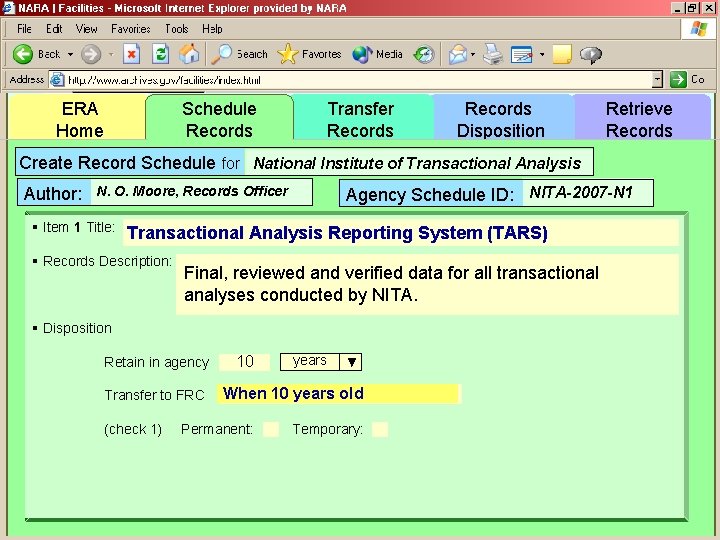Open the History icon
Viewport: 720px width, 540px height.
(x=424, y=54)
